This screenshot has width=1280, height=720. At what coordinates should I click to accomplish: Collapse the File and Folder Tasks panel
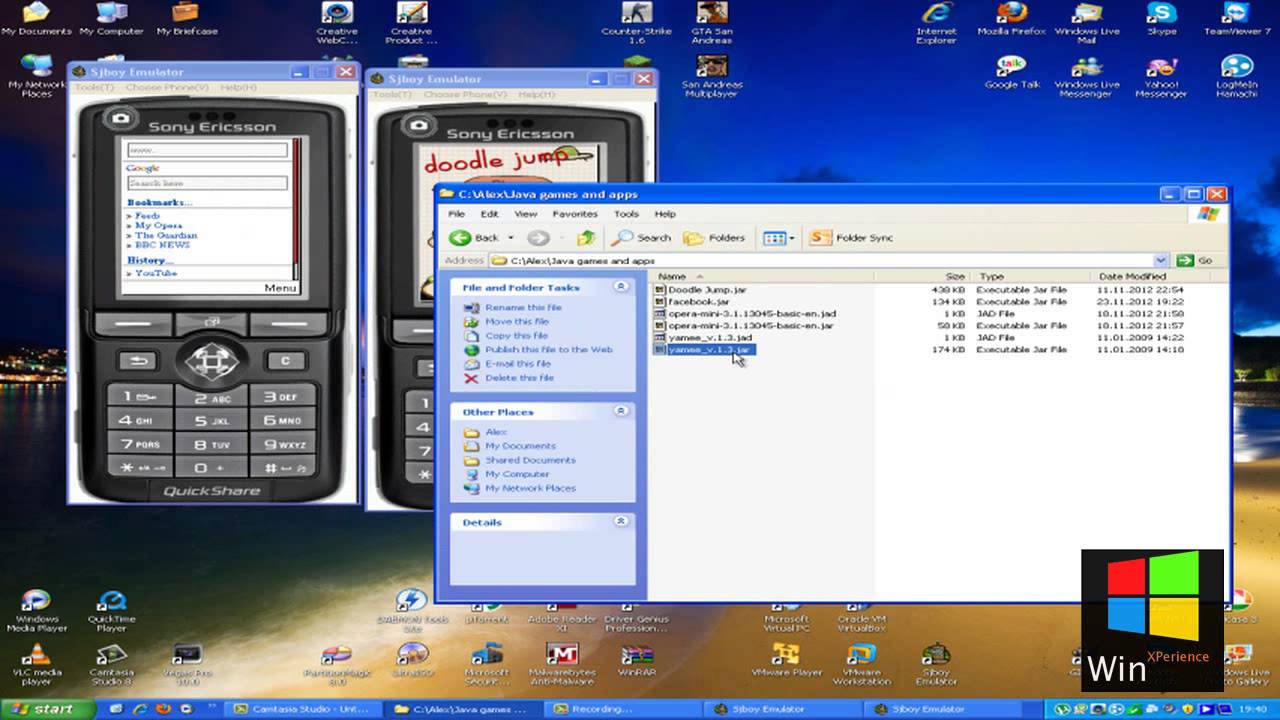tap(621, 287)
